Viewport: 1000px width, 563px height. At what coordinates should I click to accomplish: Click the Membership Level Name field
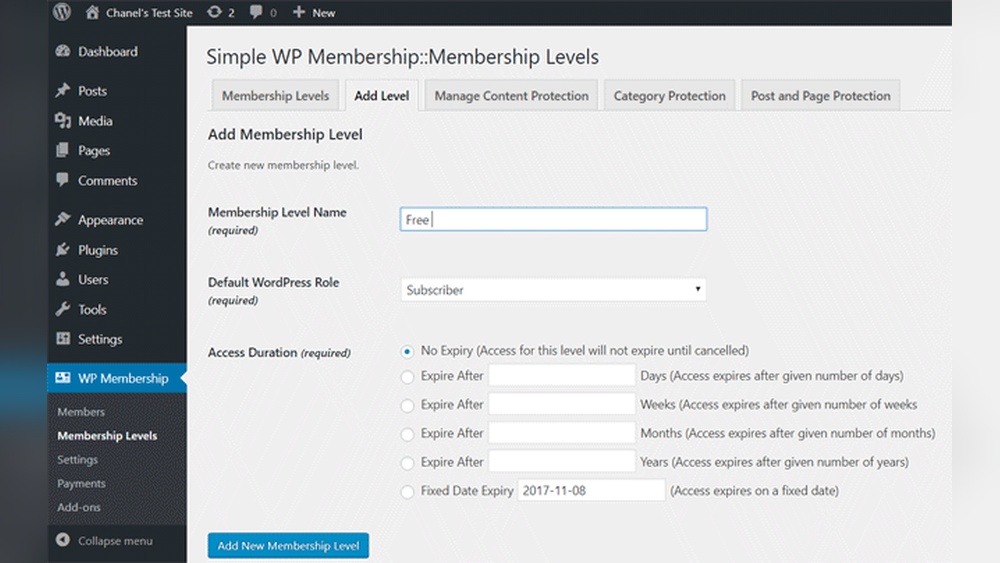click(553, 219)
